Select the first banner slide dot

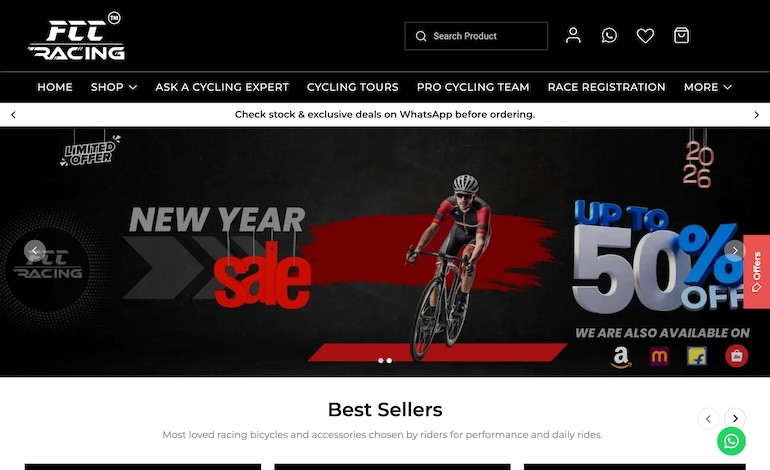(381, 360)
